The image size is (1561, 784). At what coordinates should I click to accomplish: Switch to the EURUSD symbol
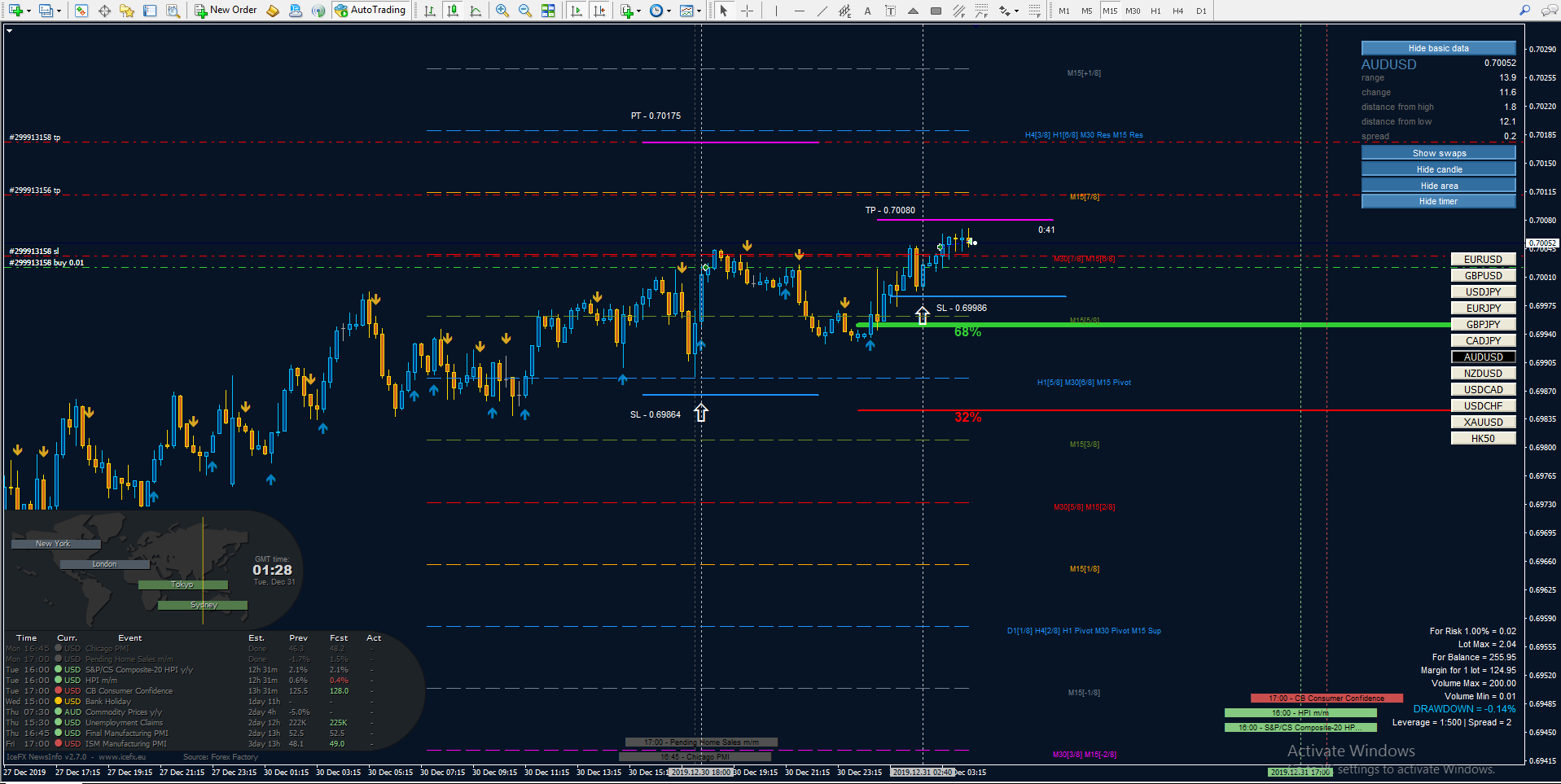point(1483,259)
